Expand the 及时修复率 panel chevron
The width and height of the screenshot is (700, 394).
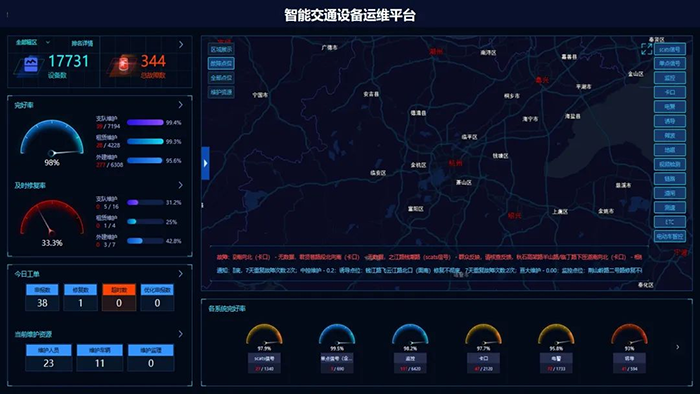[180, 185]
